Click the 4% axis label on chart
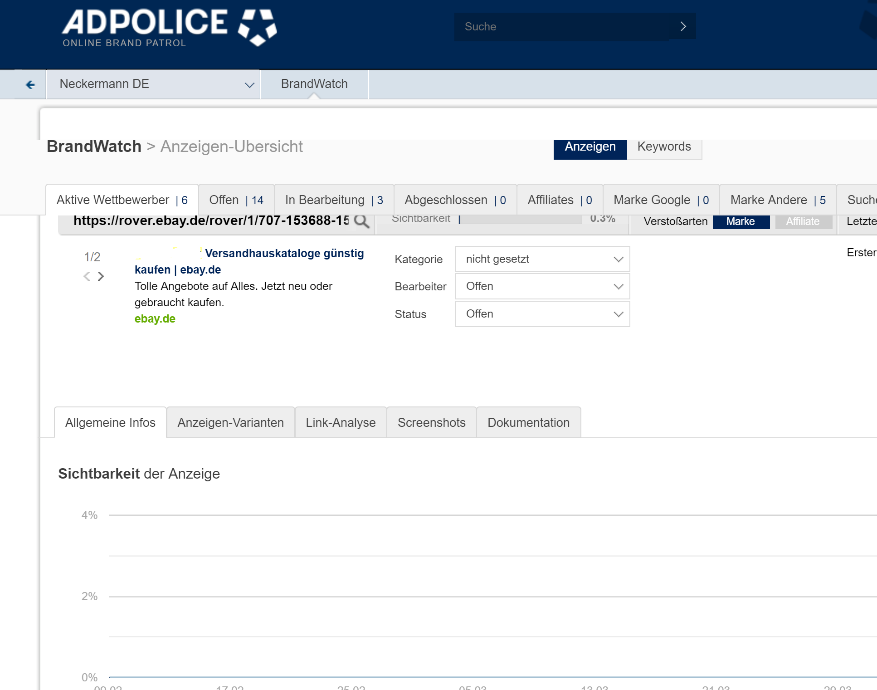 89,516
